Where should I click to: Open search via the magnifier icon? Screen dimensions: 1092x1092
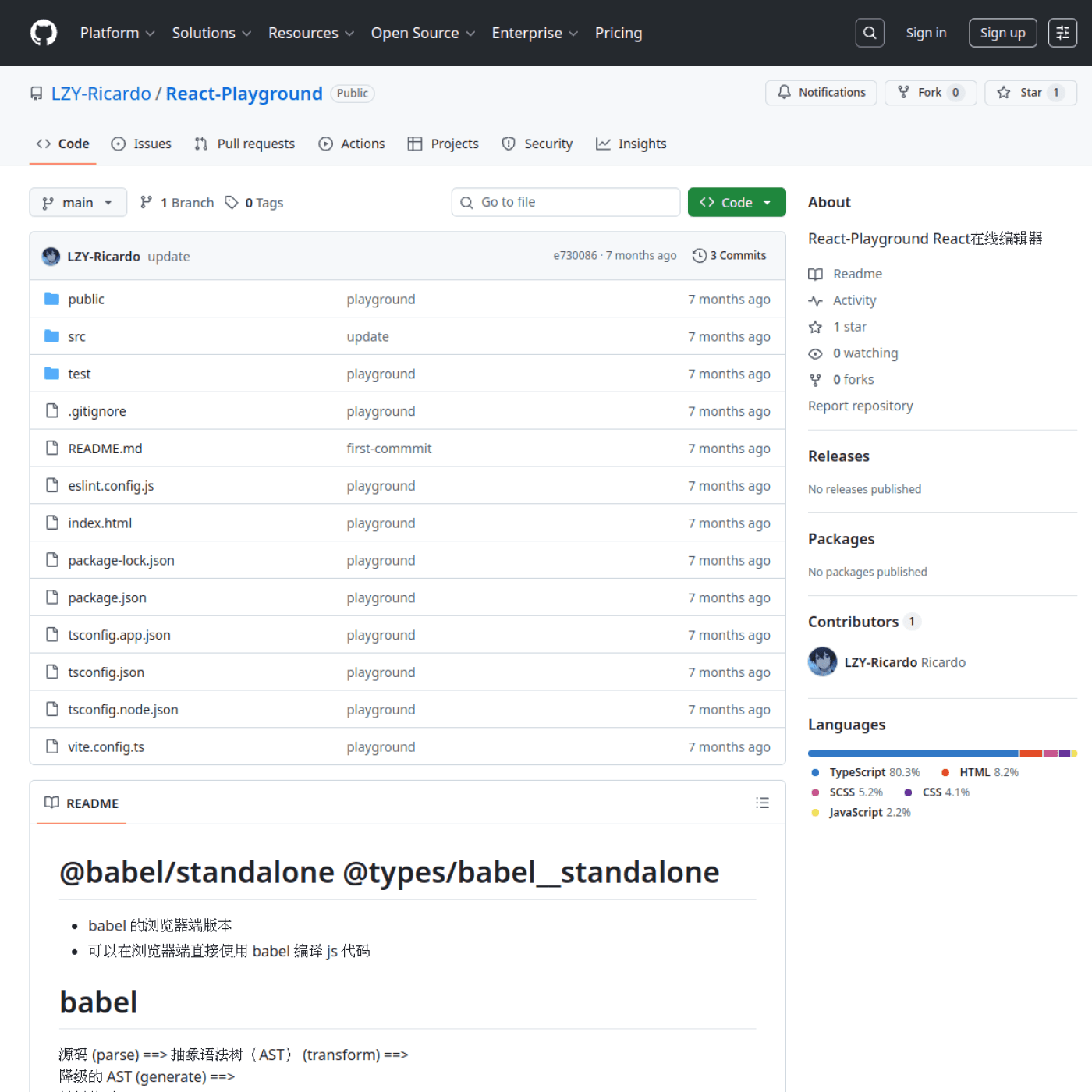[869, 32]
